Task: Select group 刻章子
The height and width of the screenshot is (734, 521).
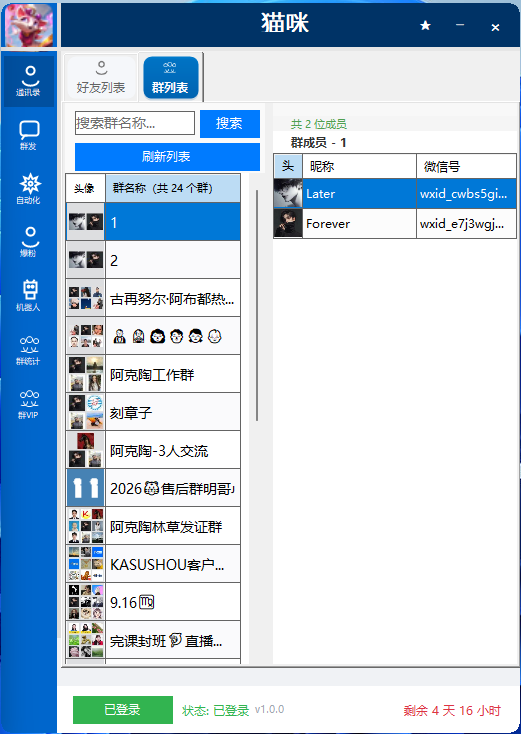Action: pyautogui.click(x=173, y=412)
